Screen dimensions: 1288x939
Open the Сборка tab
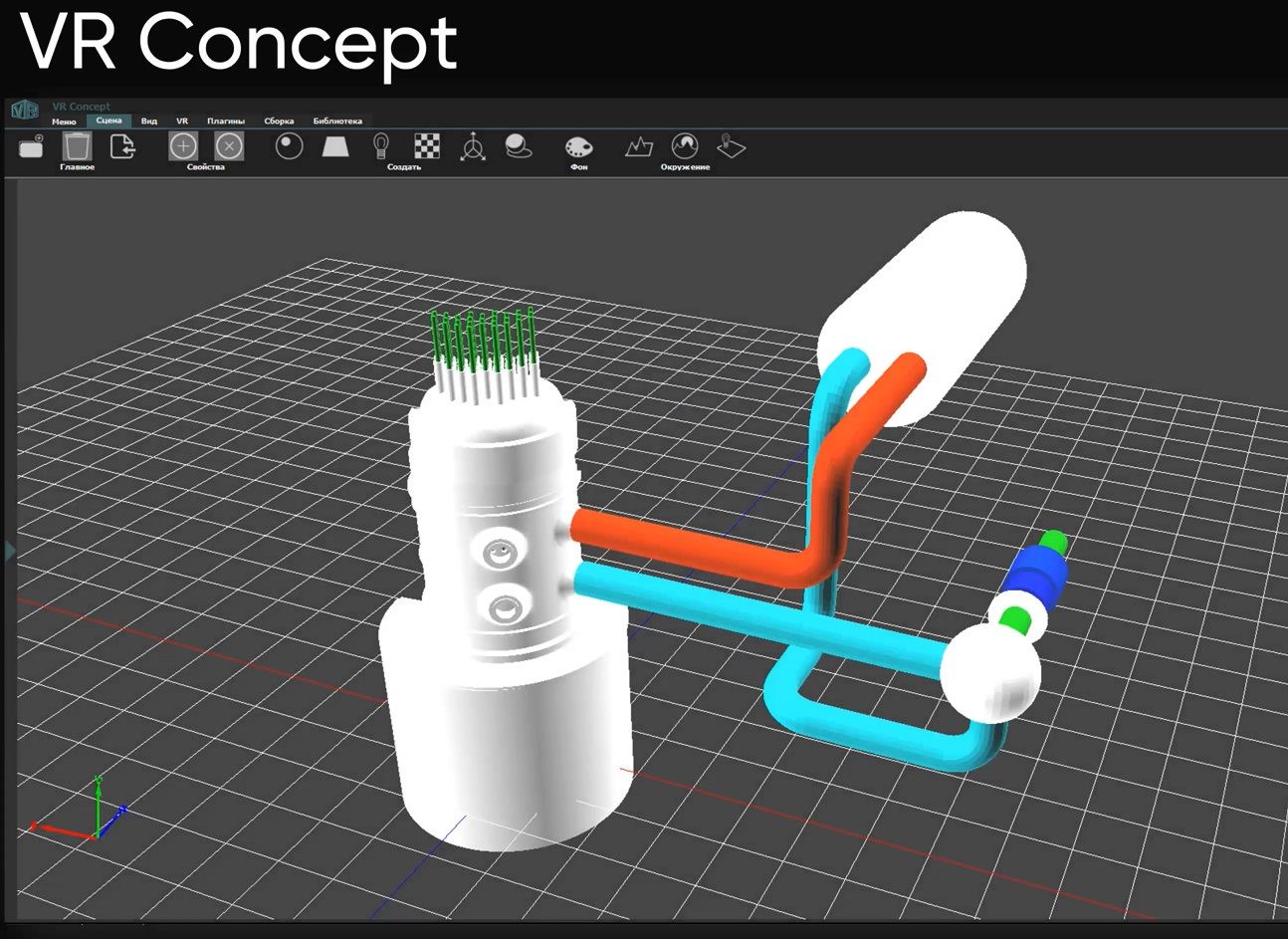[279, 121]
